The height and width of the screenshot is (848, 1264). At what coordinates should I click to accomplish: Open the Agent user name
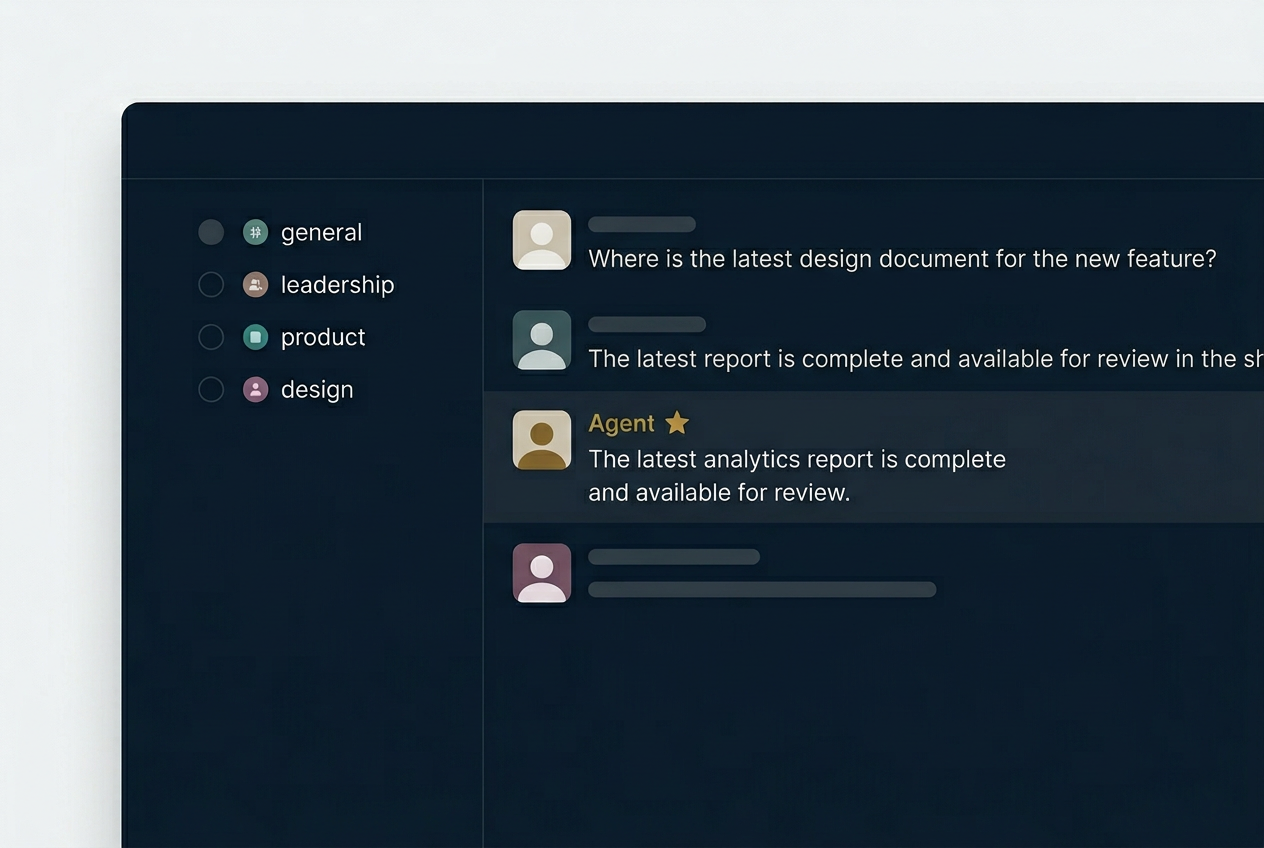tap(621, 423)
